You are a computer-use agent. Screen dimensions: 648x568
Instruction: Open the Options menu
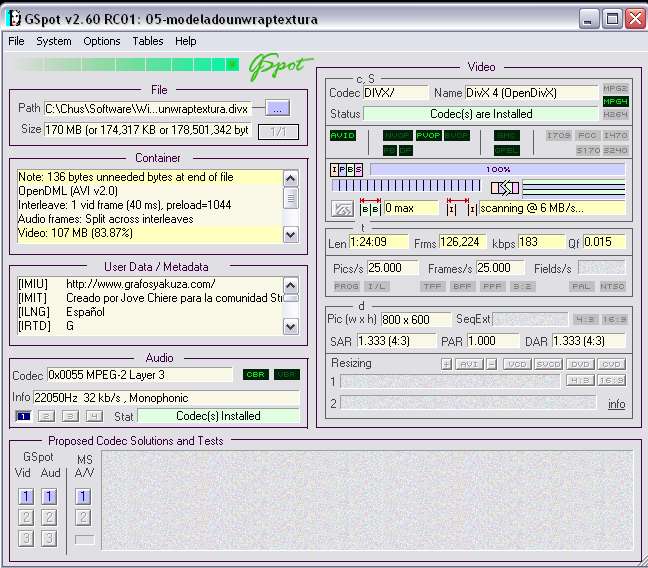click(x=102, y=41)
